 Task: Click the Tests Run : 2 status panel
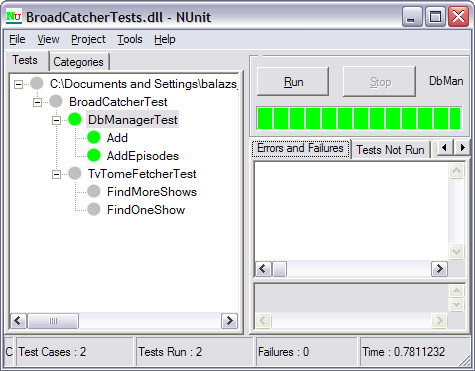195,352
